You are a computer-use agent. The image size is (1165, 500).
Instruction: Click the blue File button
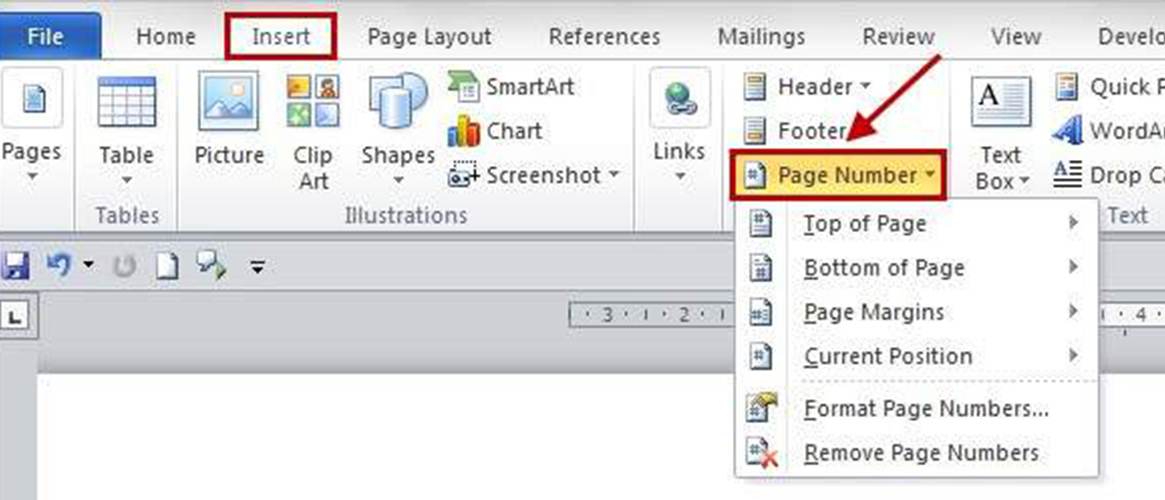45,37
